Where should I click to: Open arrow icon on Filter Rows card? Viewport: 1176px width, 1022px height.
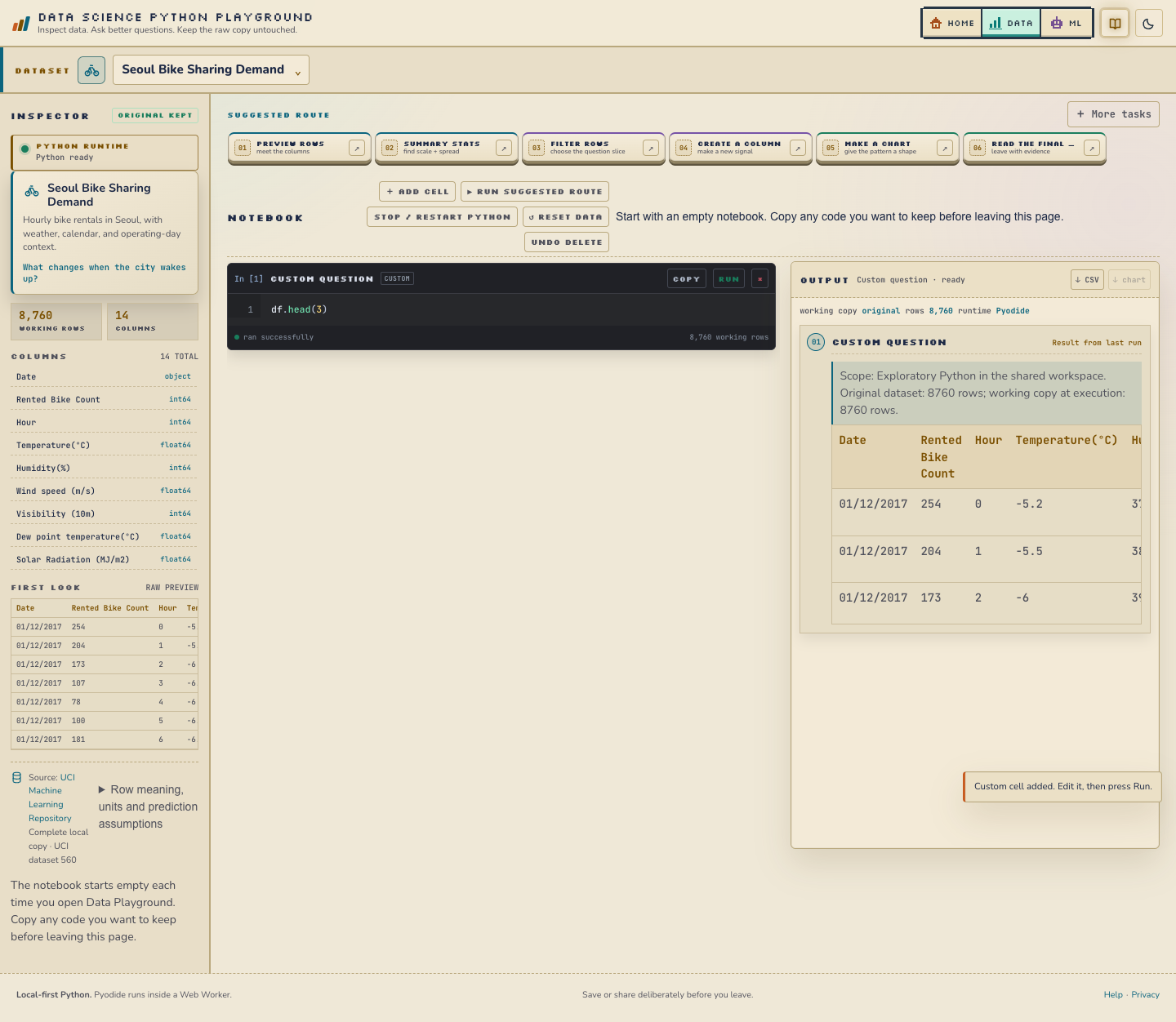pyautogui.click(x=651, y=148)
